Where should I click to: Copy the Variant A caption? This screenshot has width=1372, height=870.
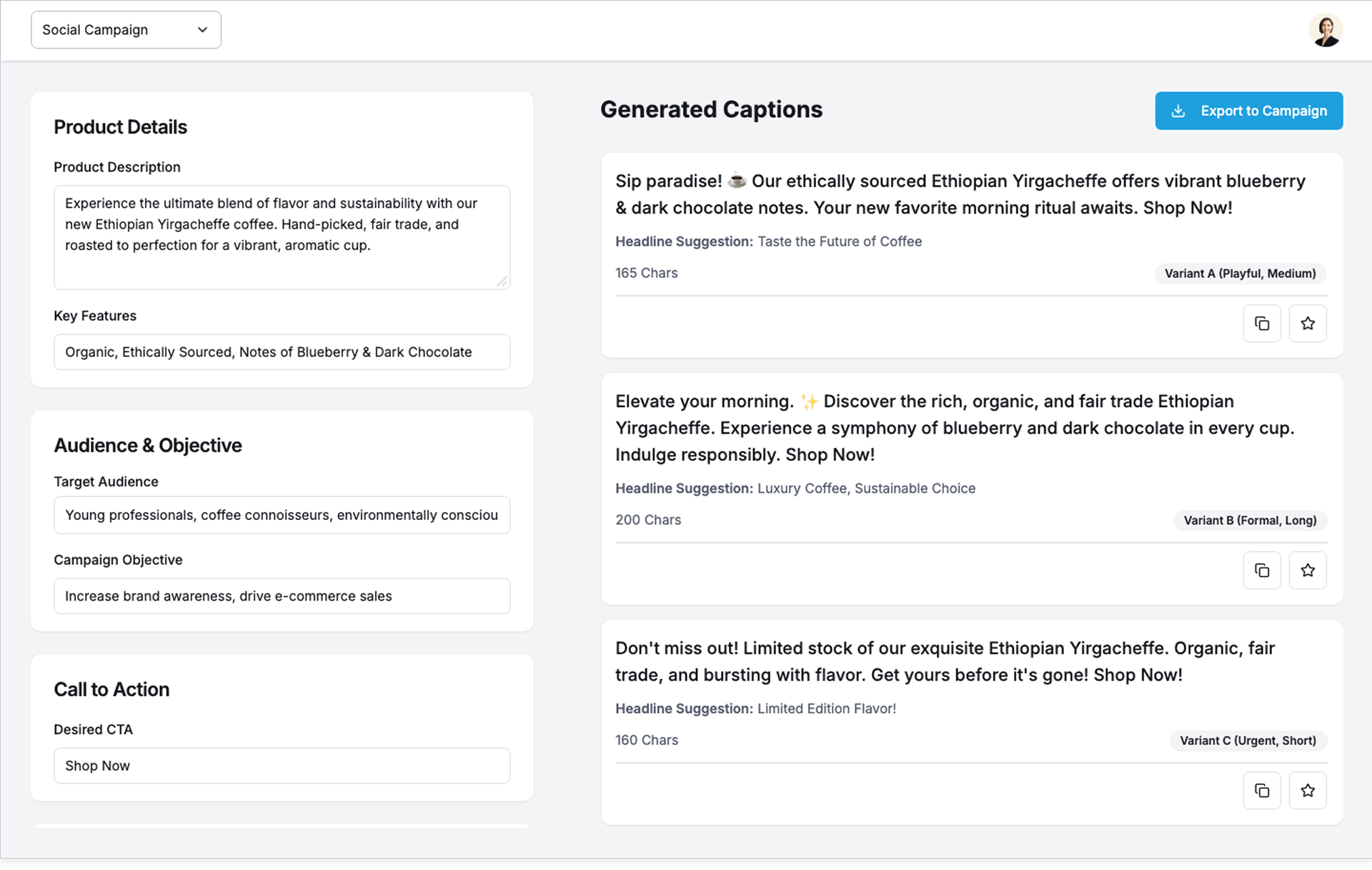(1262, 324)
